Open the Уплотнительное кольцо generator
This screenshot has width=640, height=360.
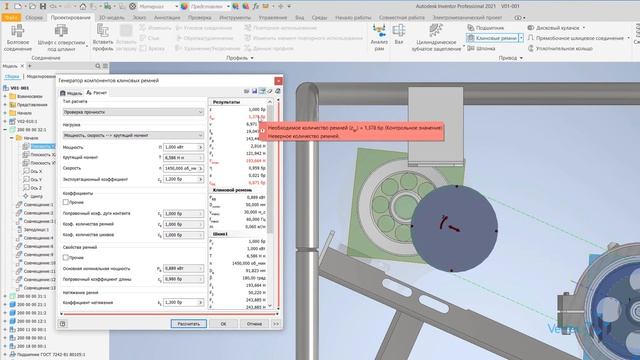(x=560, y=48)
